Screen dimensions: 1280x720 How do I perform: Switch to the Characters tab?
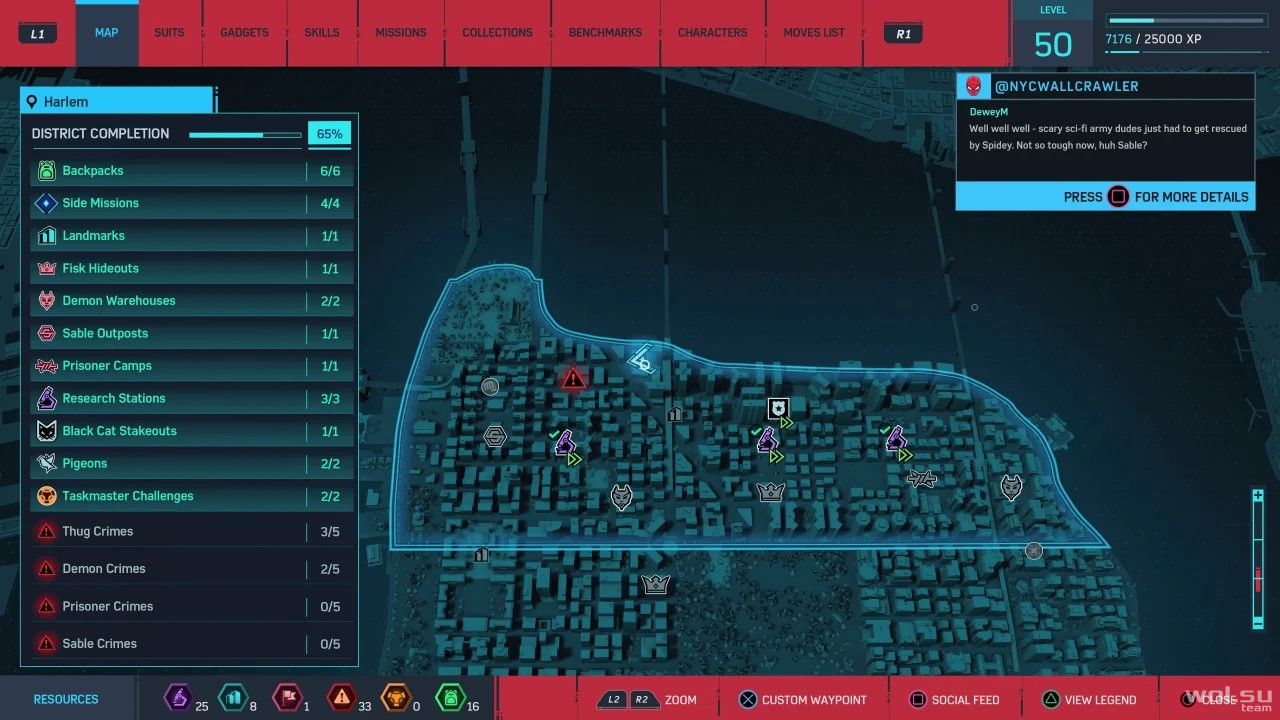coord(713,33)
